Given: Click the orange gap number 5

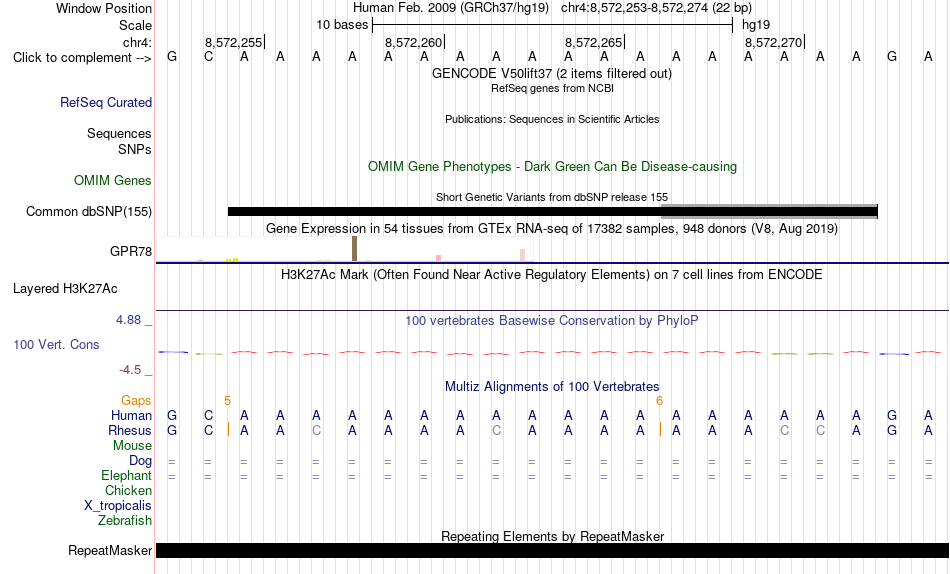Looking at the screenshot, I should coord(227,401).
